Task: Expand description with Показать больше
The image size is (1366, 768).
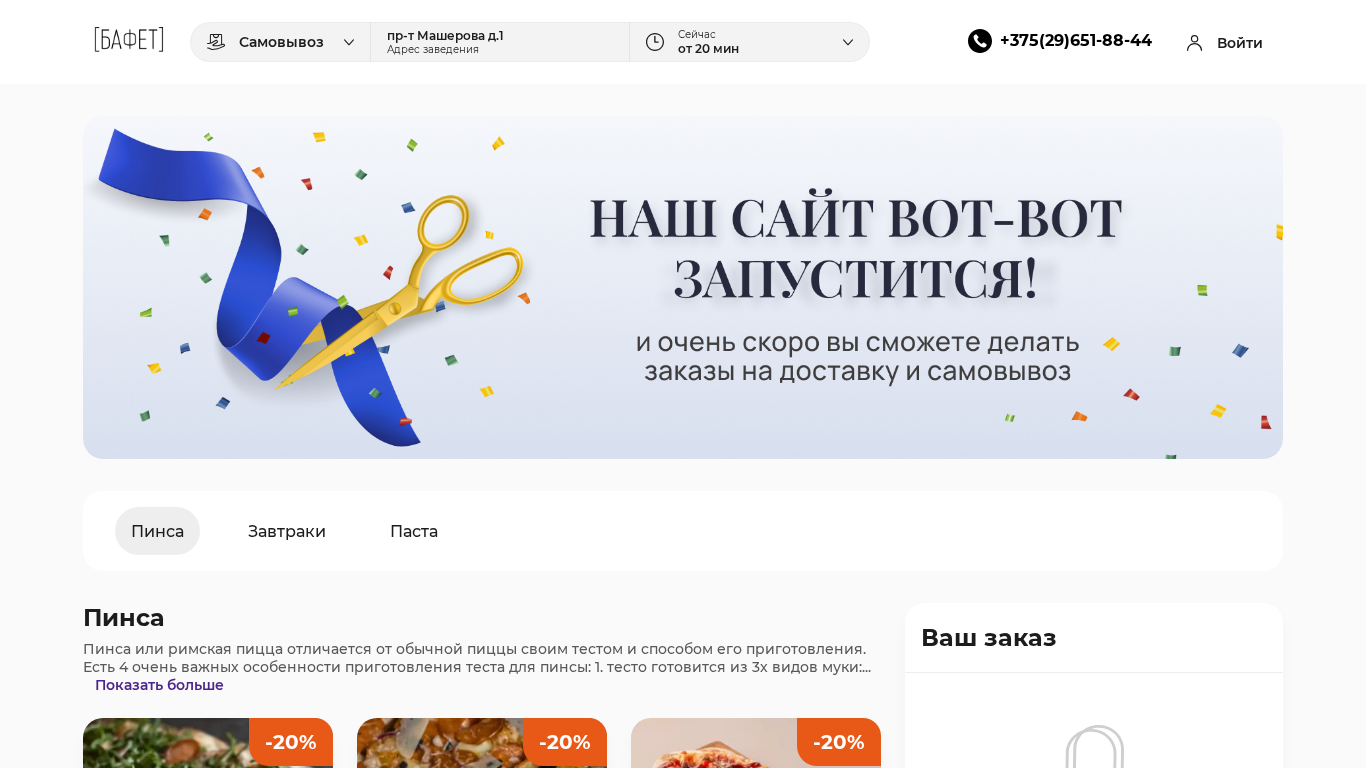Action: 159,685
